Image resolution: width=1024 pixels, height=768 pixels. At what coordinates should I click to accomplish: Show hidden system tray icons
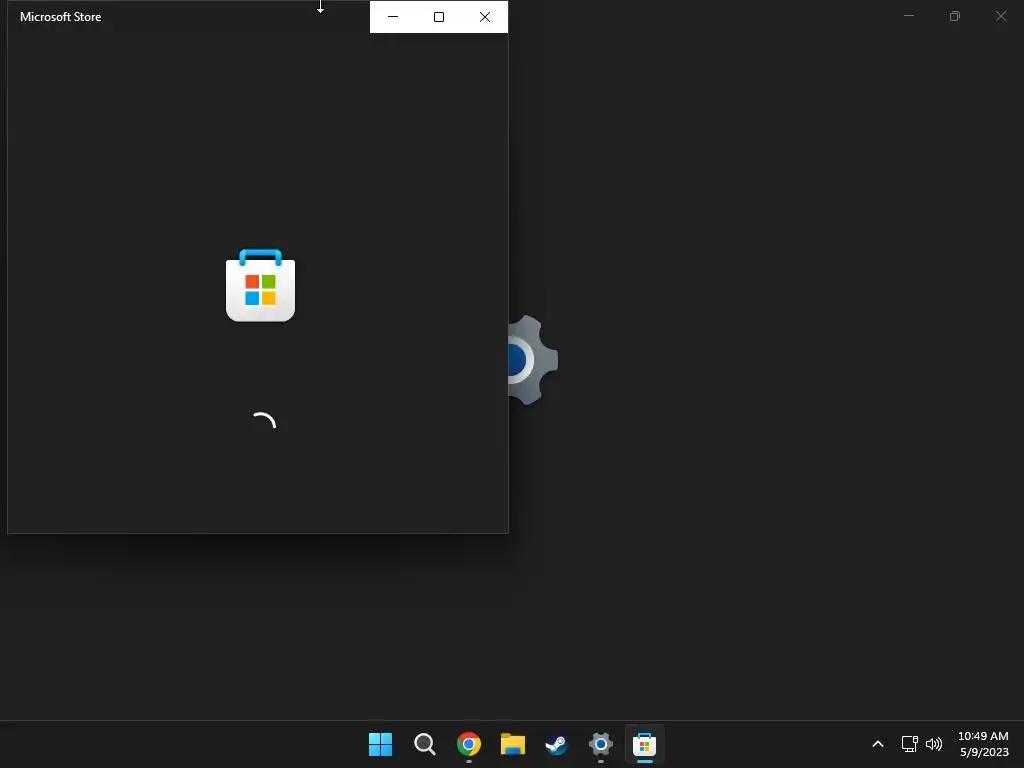pyautogui.click(x=878, y=744)
